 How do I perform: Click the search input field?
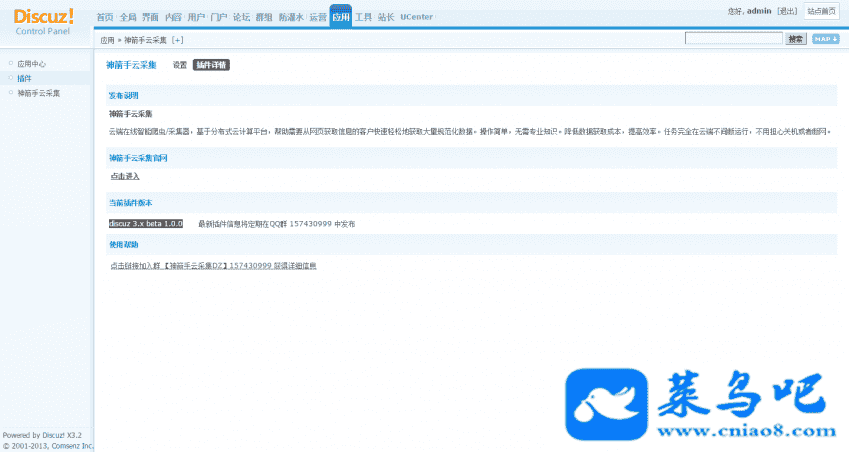[733, 39]
